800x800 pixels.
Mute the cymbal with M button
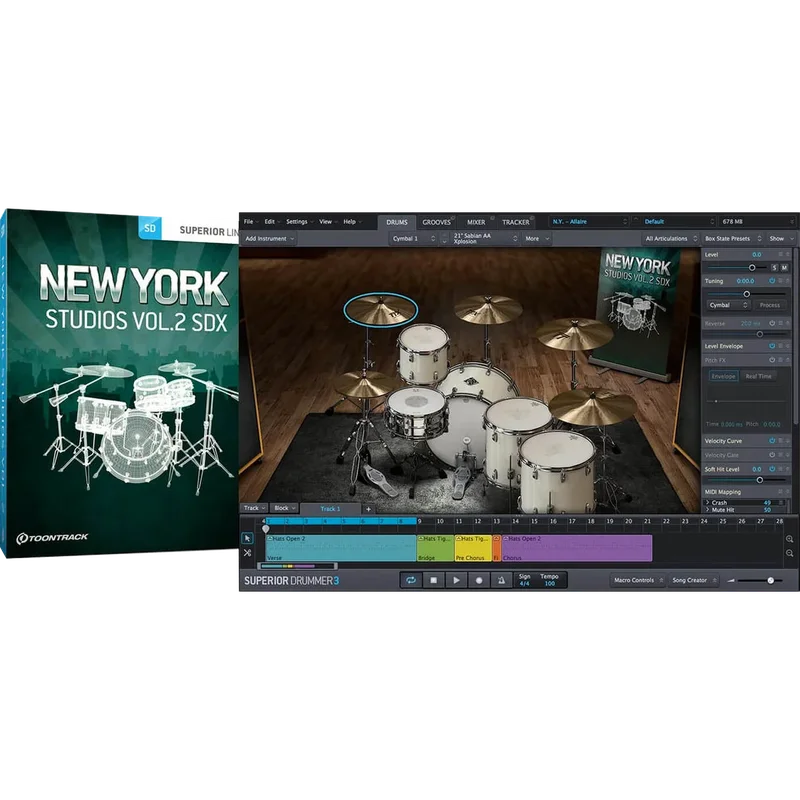[x=784, y=267]
